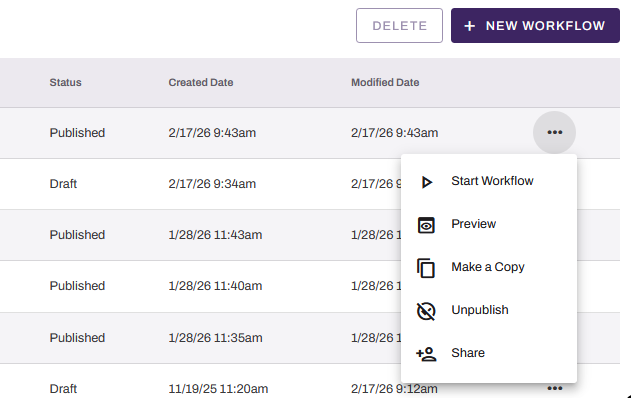
Task: Click the unpublish icon in the menu
Action: click(x=426, y=311)
